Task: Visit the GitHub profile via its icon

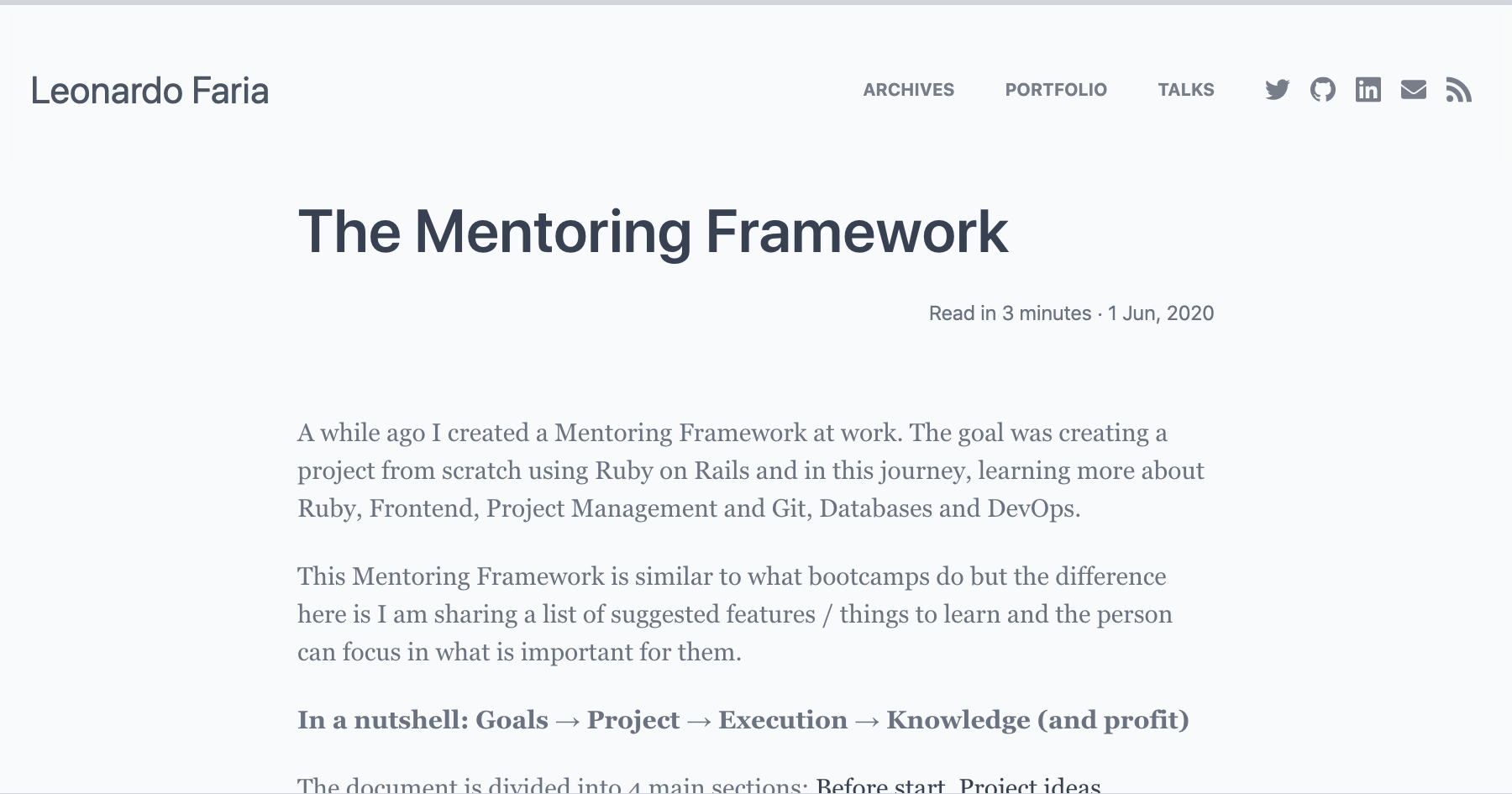Action: pos(1323,90)
